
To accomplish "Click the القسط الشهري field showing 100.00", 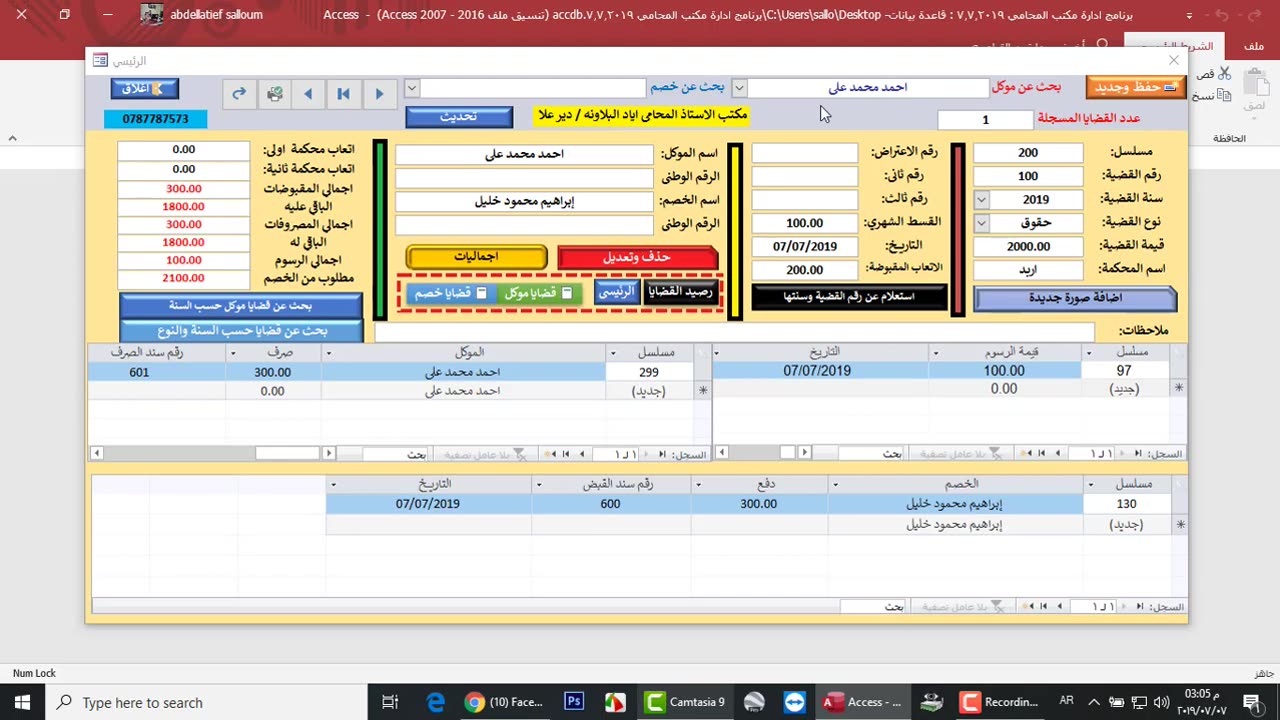I will click(805, 223).
